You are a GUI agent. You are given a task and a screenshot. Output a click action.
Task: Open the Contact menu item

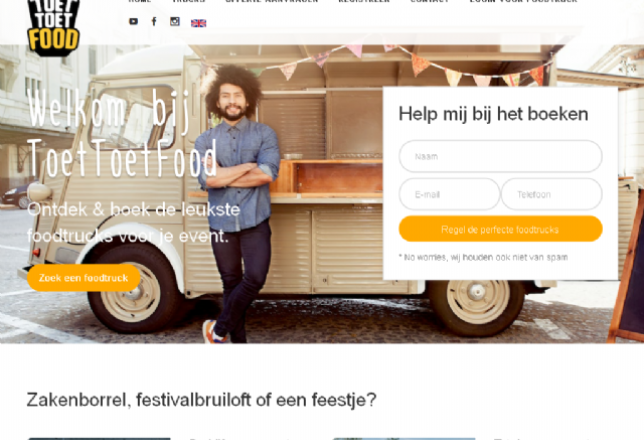pyautogui.click(x=429, y=1)
